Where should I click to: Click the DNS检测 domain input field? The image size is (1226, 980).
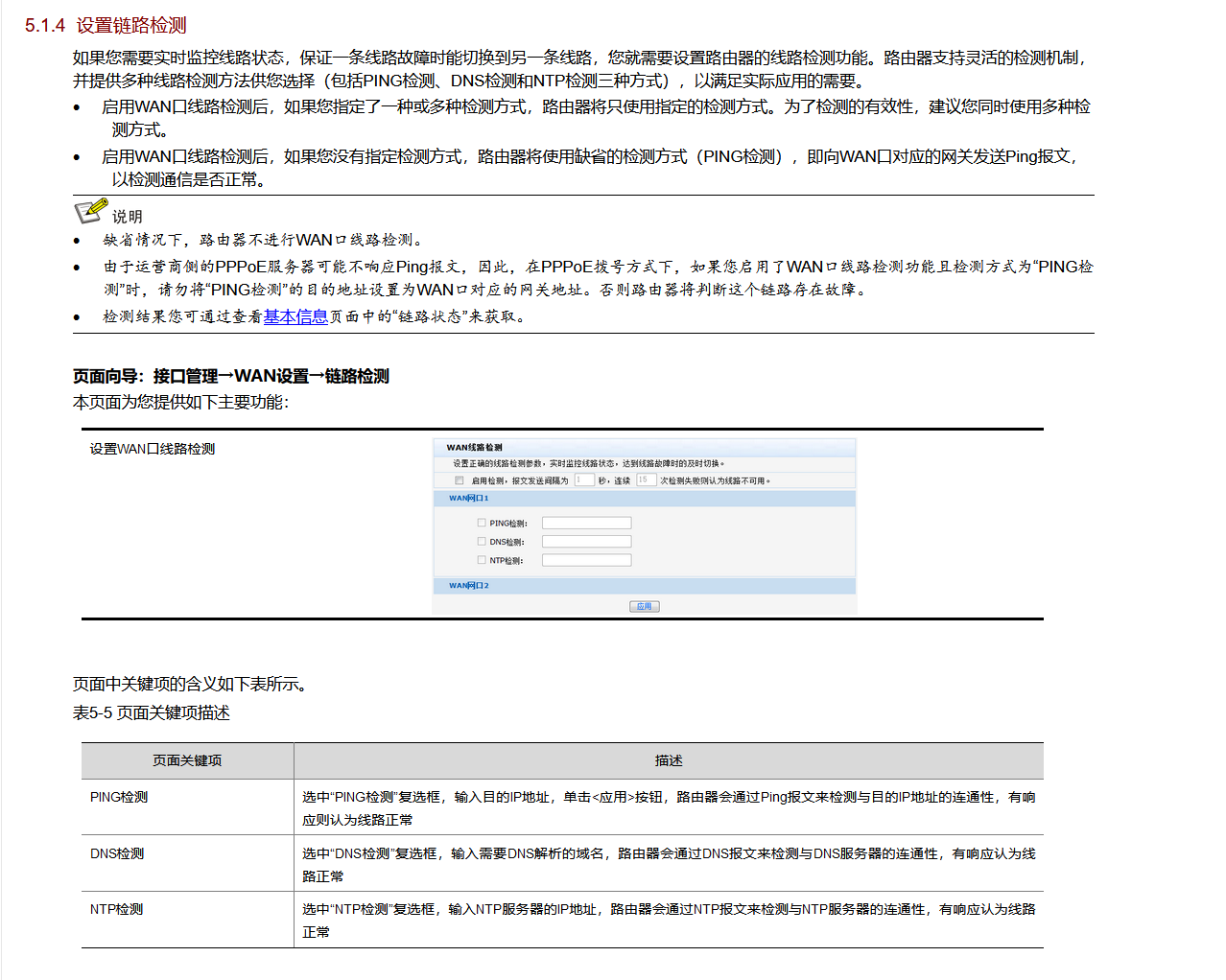point(586,542)
